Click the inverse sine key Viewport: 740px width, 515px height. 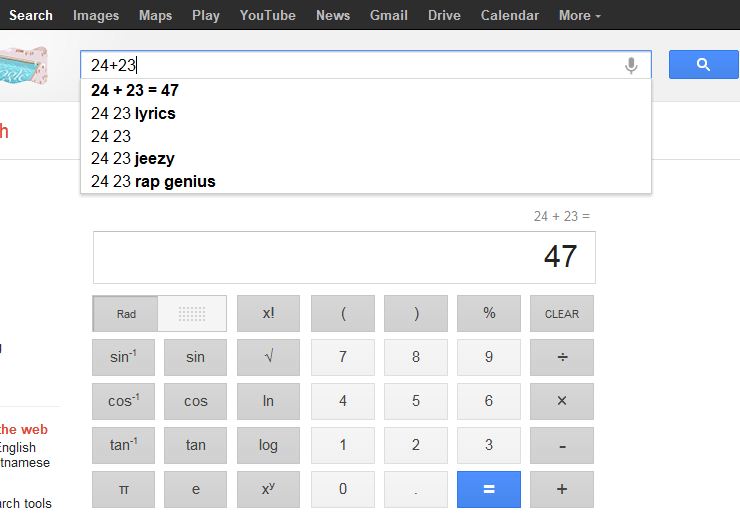(x=123, y=357)
